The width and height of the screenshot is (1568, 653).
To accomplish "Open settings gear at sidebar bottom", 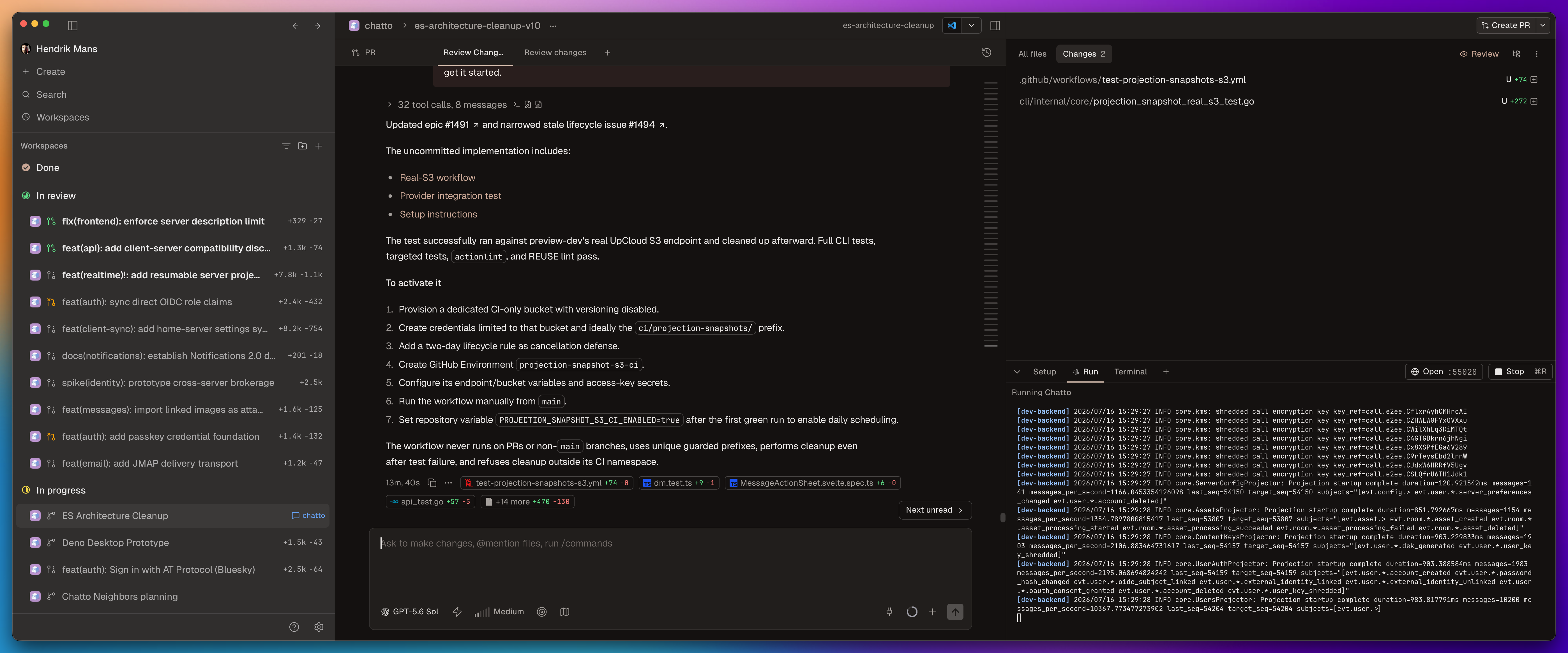I will 319,627.
